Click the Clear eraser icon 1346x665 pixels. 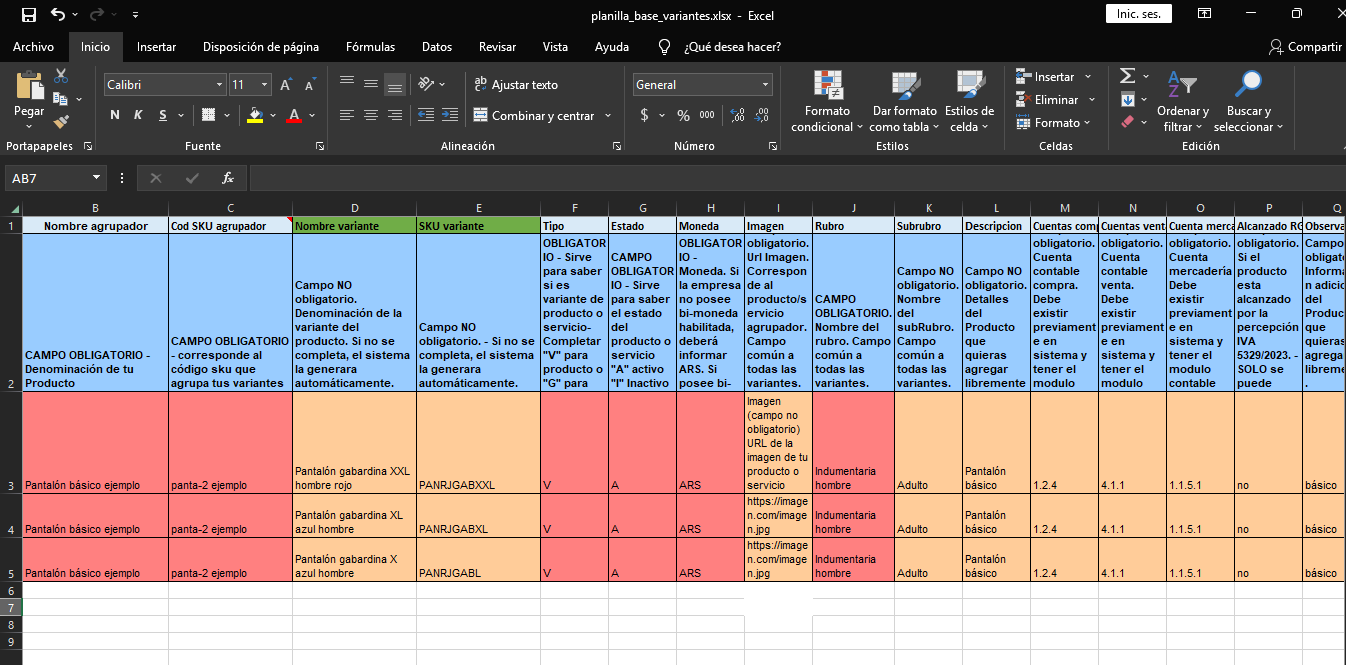pyautogui.click(x=1127, y=122)
